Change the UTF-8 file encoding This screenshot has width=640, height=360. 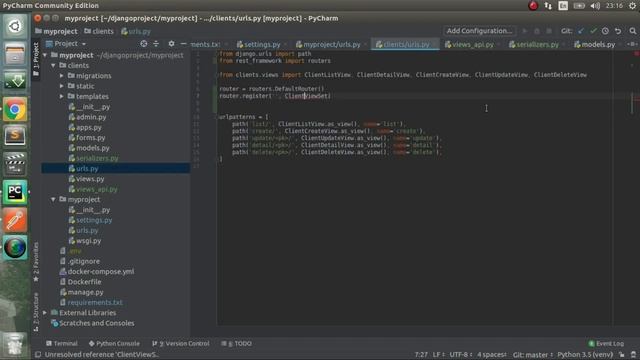[461, 354]
